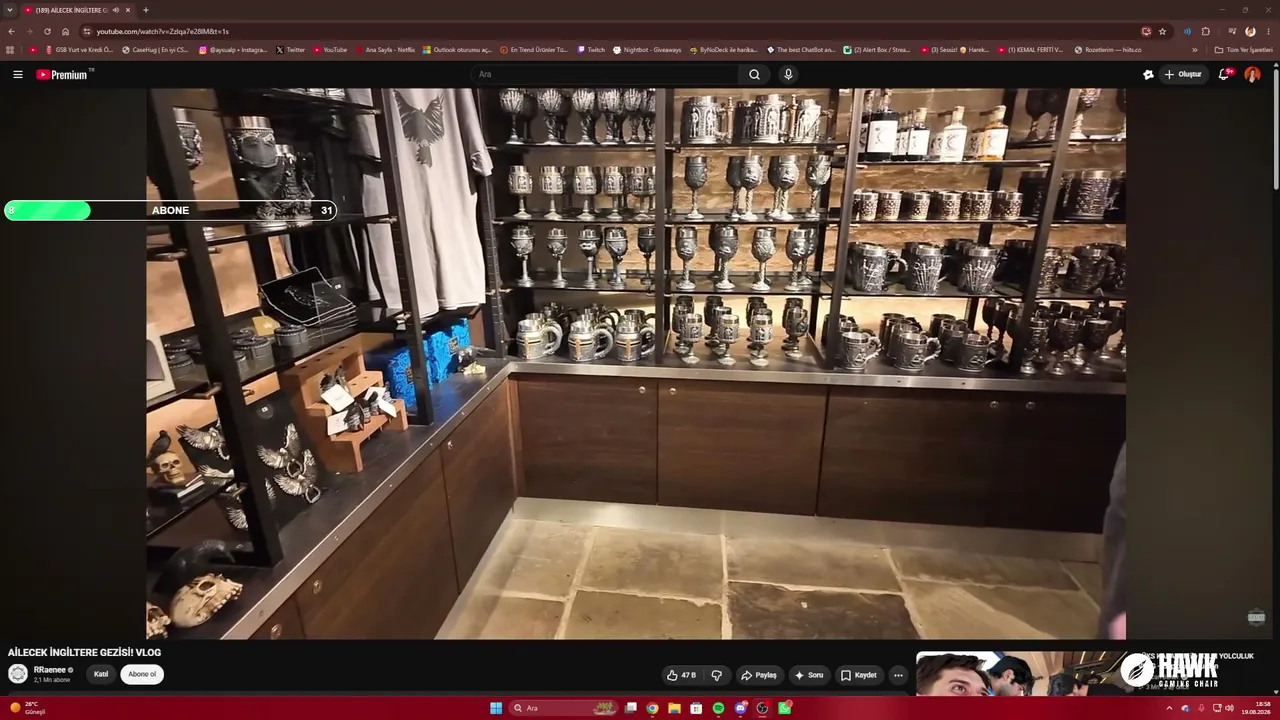
Task: Click the Soru ask button
Action: pos(809,675)
